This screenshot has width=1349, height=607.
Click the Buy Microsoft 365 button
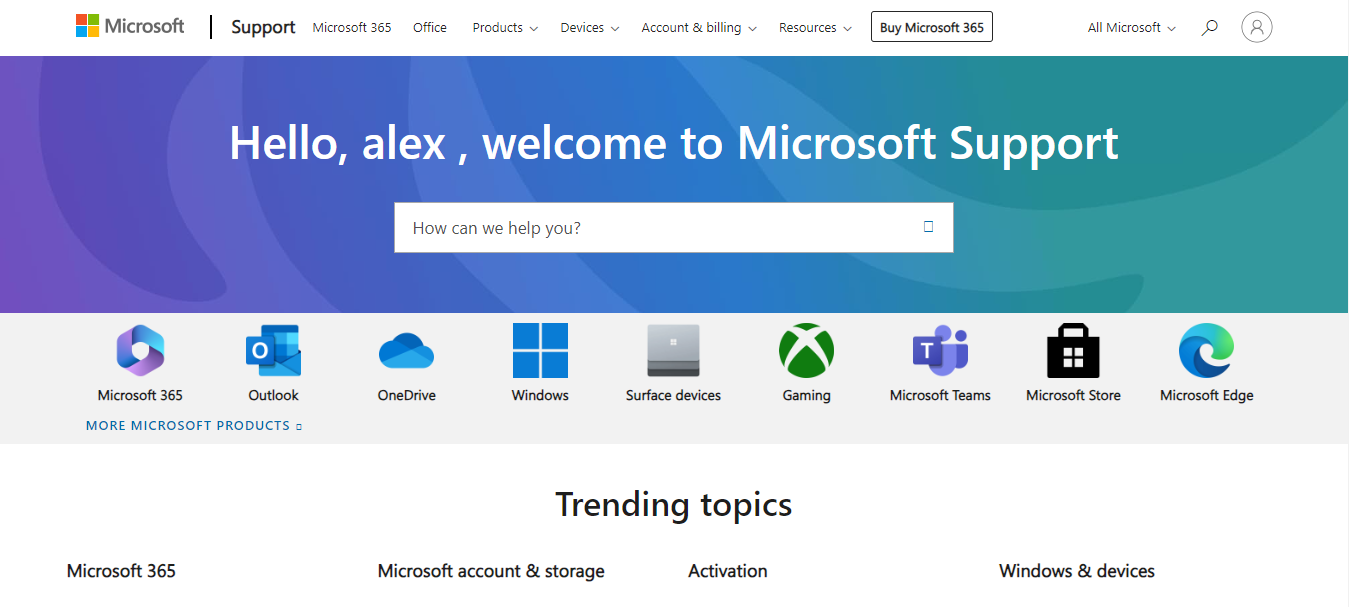click(x=931, y=28)
